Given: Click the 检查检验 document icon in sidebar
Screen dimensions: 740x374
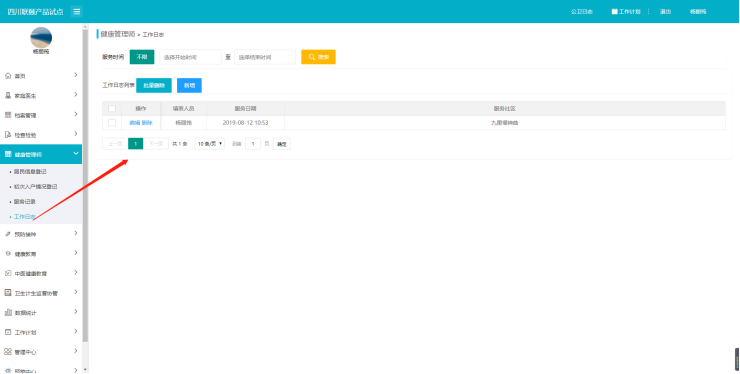Looking at the screenshot, I should pos(8,135).
